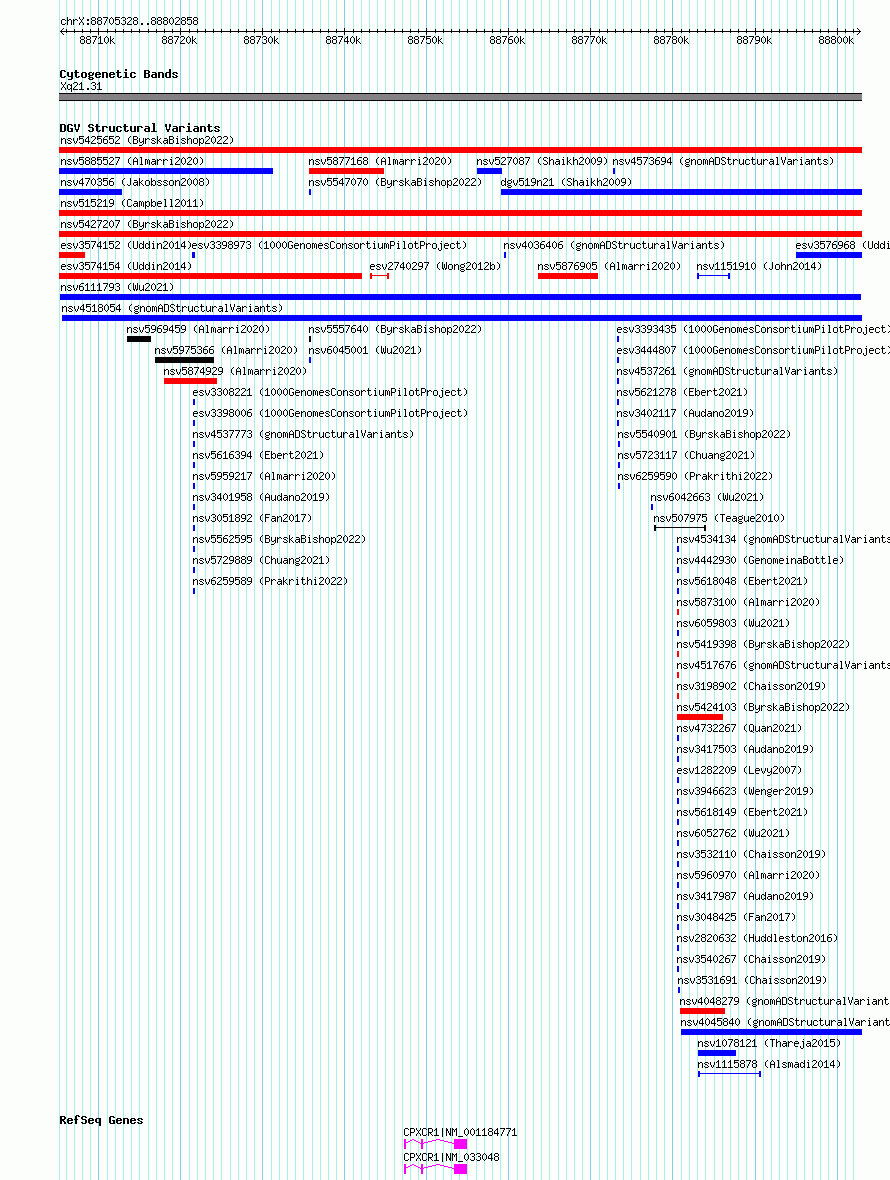Screen dimensions: 890x1180
Task: Click nsv1151910 (John2014) label
Action: click(x=759, y=266)
